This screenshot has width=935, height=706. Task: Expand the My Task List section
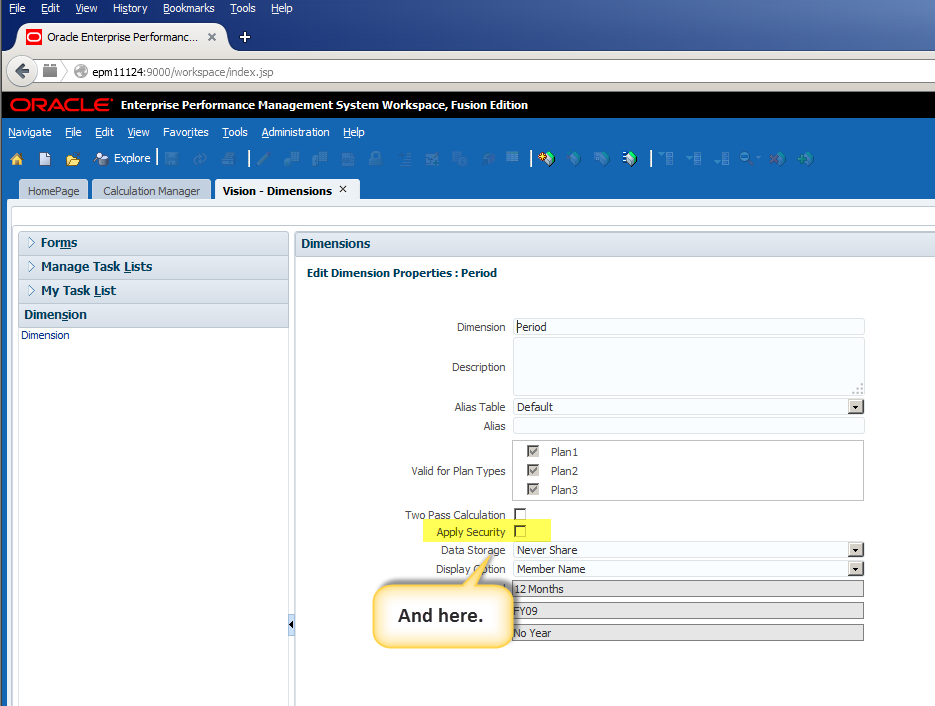[x=32, y=290]
